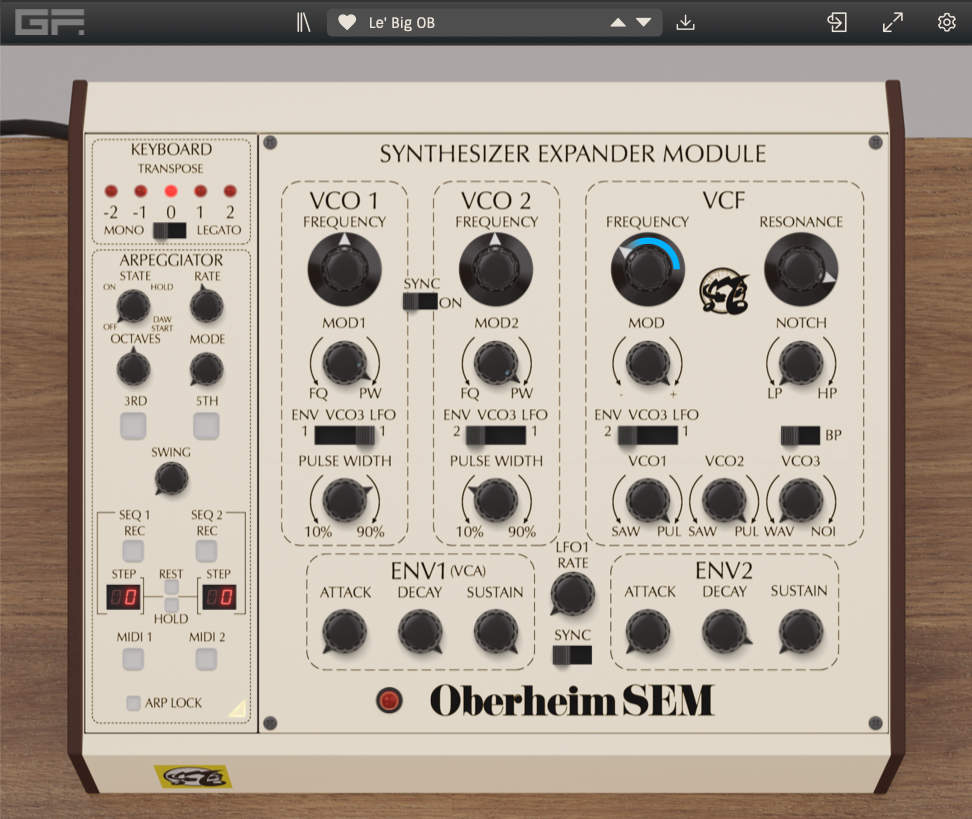Screen dimensions: 972x819
Task: Click the previous preset up arrow
Action: (x=618, y=21)
